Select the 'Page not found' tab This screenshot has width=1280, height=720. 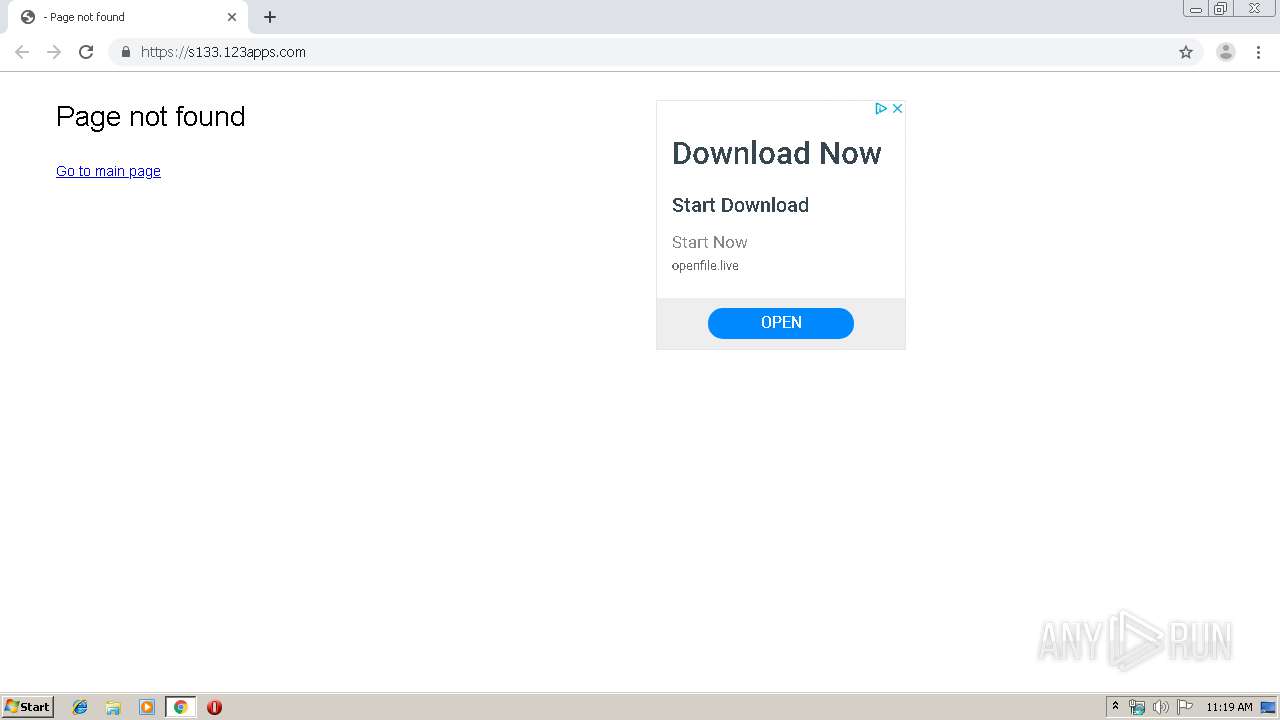pos(127,17)
